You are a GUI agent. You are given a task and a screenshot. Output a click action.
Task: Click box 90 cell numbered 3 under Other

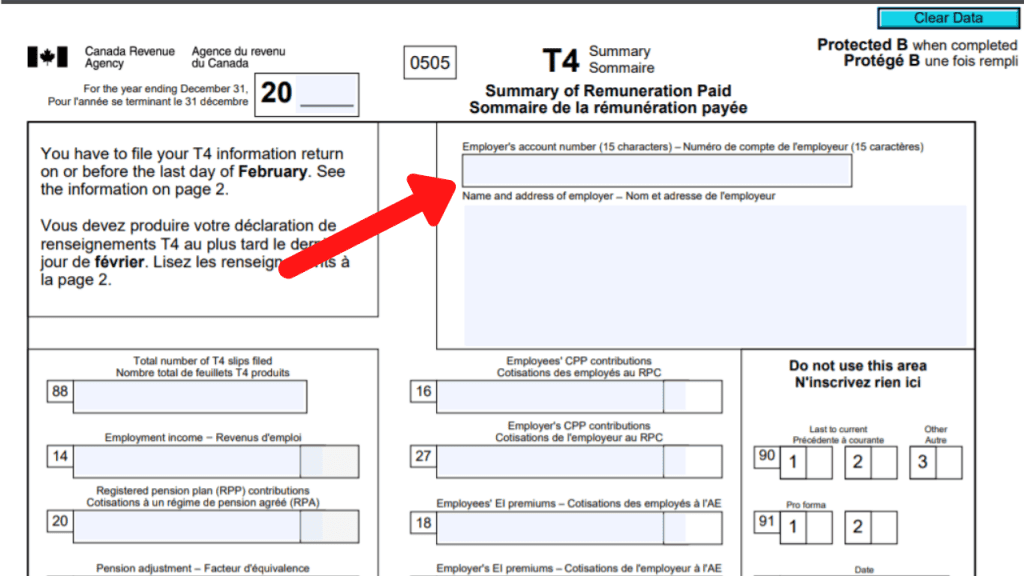pos(935,462)
